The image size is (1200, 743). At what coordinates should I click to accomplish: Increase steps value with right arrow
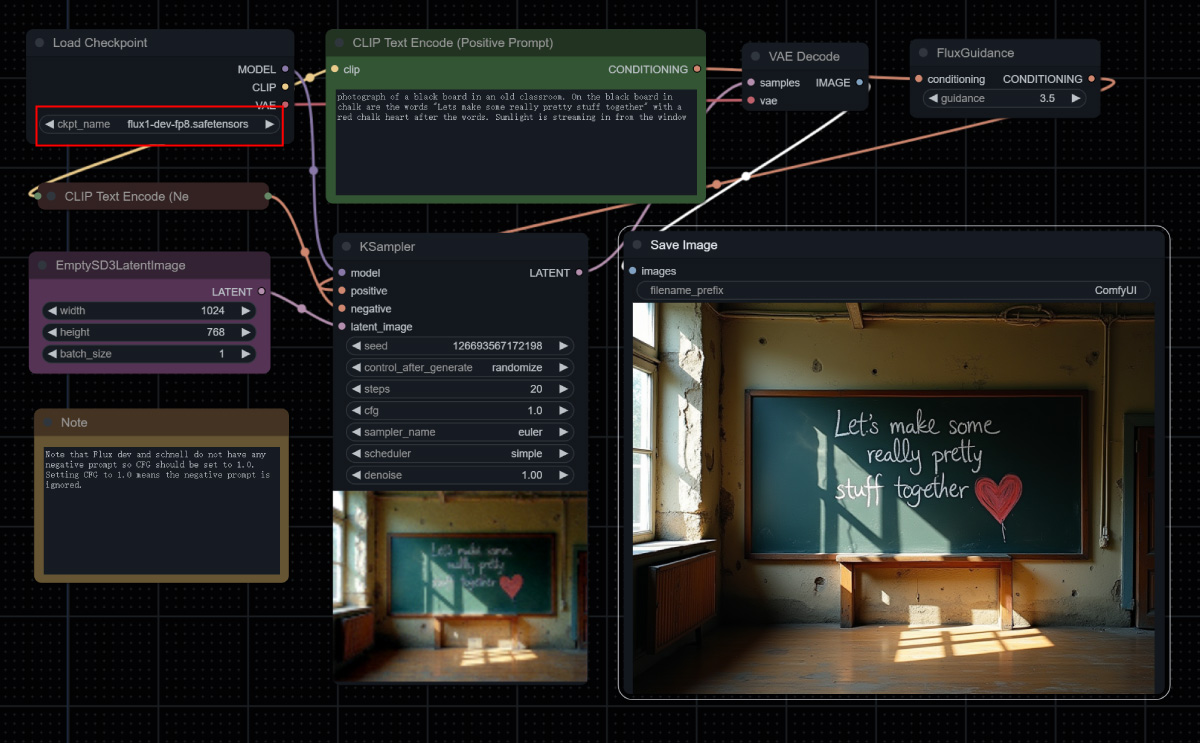click(563, 389)
